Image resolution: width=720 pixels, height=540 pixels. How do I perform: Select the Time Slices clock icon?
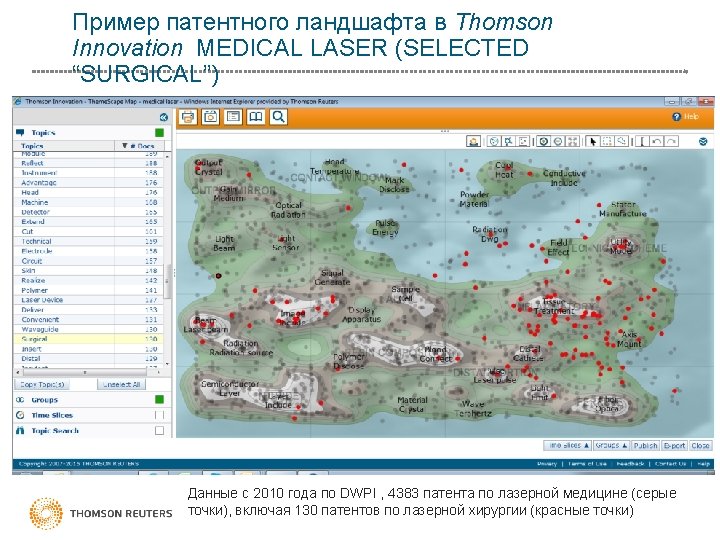coord(20,415)
